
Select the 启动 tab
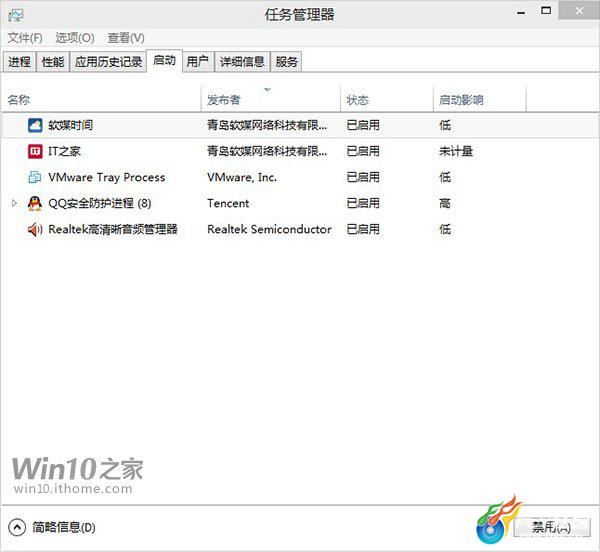click(x=165, y=60)
